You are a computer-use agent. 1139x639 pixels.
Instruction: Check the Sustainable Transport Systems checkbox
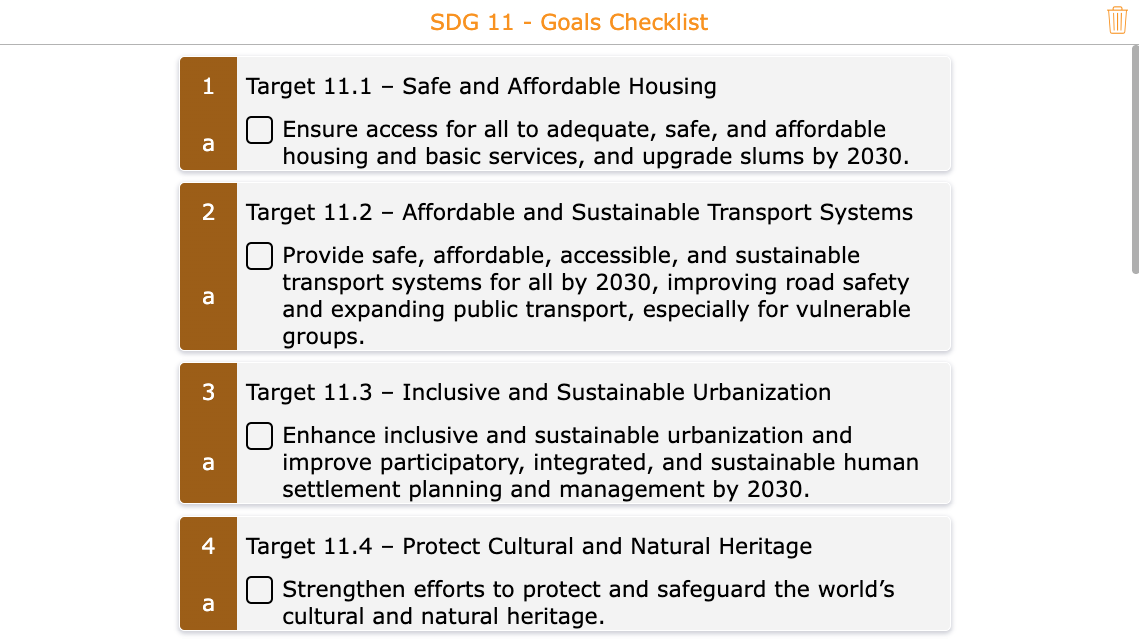pos(259,256)
